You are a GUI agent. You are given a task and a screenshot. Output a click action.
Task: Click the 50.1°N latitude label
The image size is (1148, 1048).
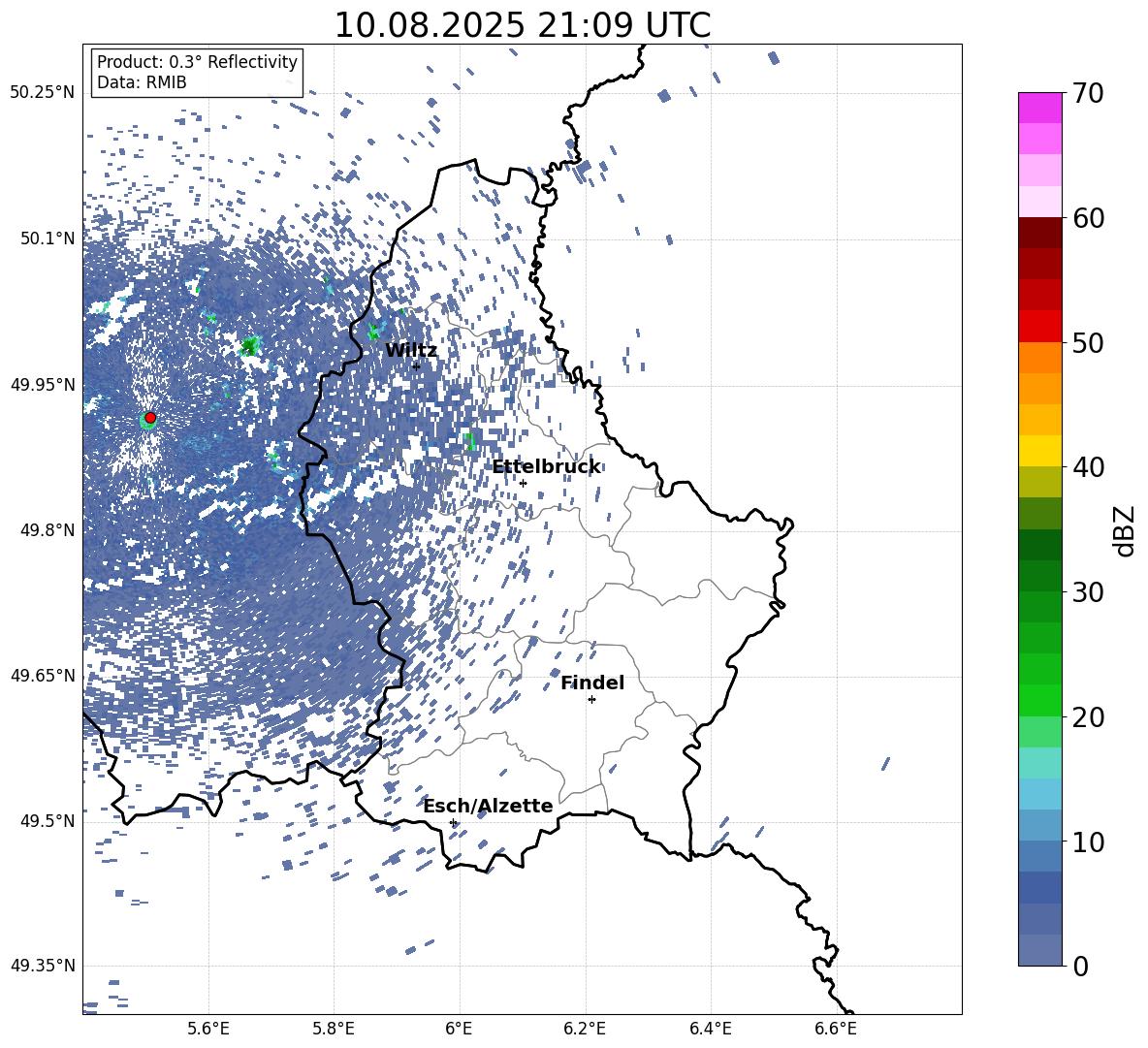coord(48,238)
